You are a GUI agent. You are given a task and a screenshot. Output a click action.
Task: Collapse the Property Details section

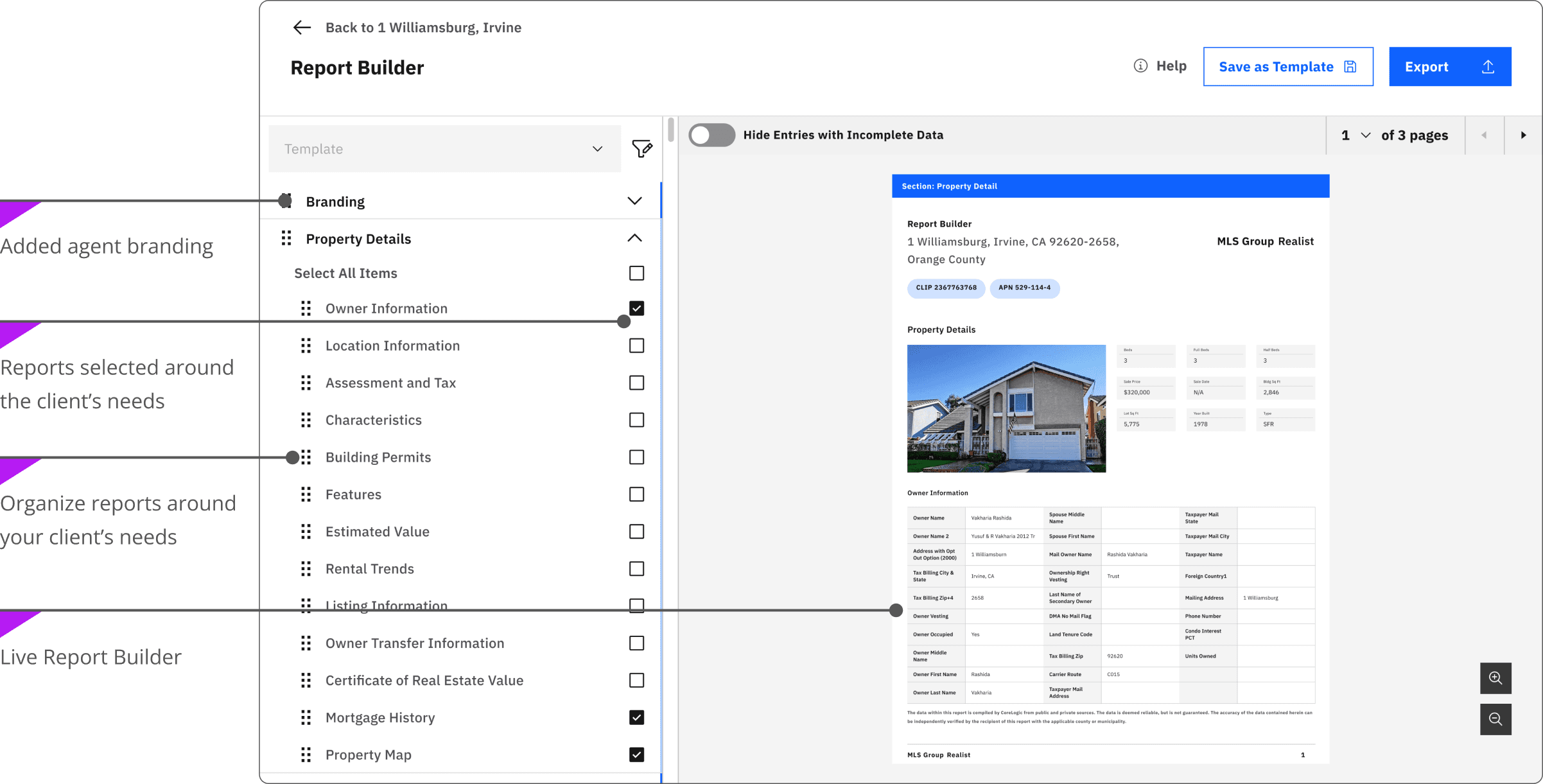coord(634,238)
